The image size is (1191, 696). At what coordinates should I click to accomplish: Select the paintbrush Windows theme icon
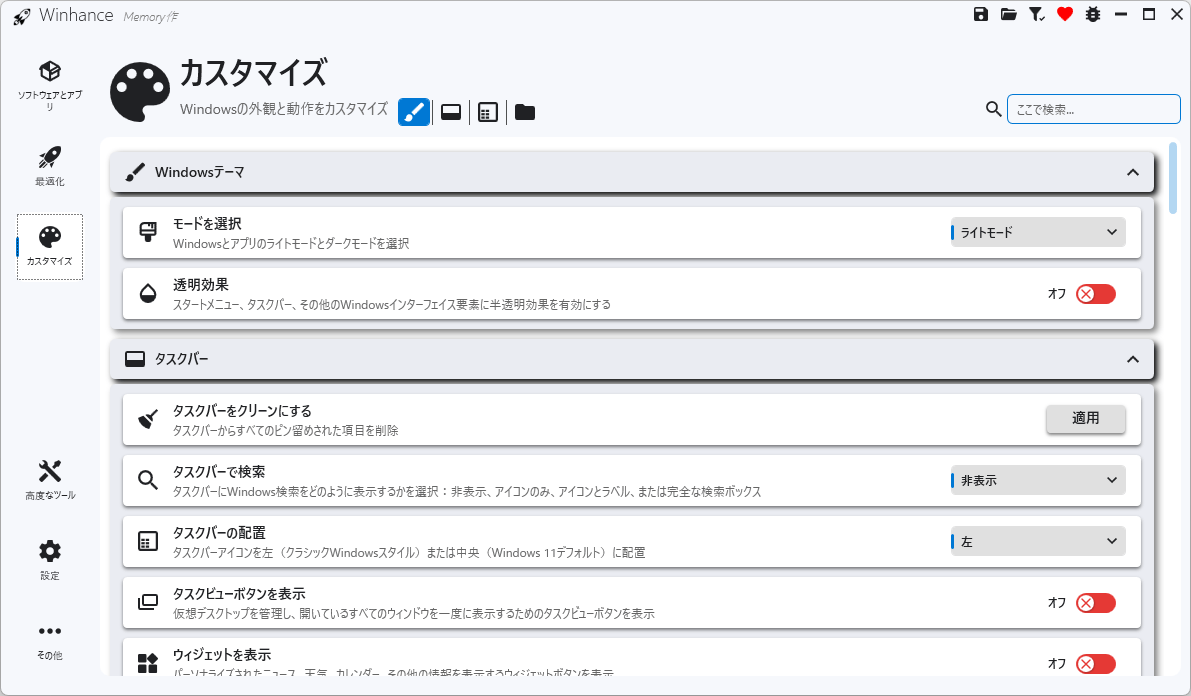point(414,112)
